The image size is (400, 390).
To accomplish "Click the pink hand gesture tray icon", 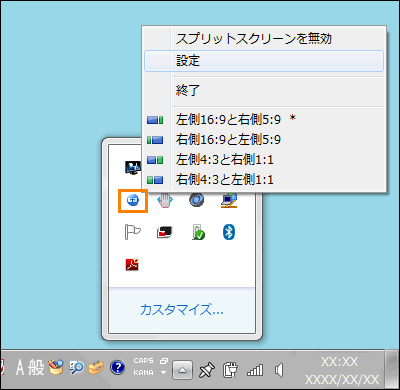I will pos(165,200).
